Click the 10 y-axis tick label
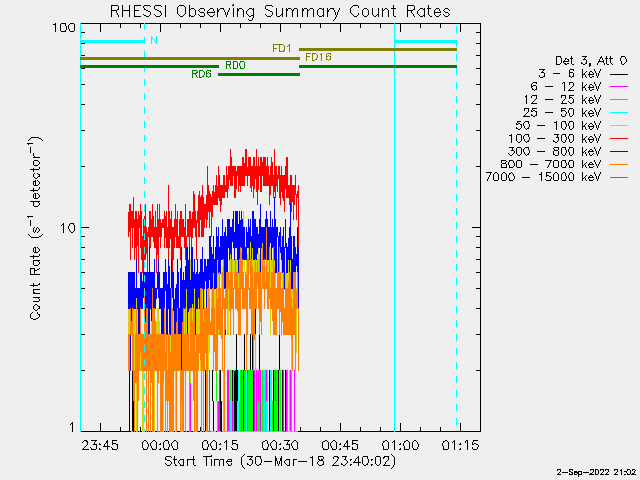The height and width of the screenshot is (480, 640). pos(68,228)
